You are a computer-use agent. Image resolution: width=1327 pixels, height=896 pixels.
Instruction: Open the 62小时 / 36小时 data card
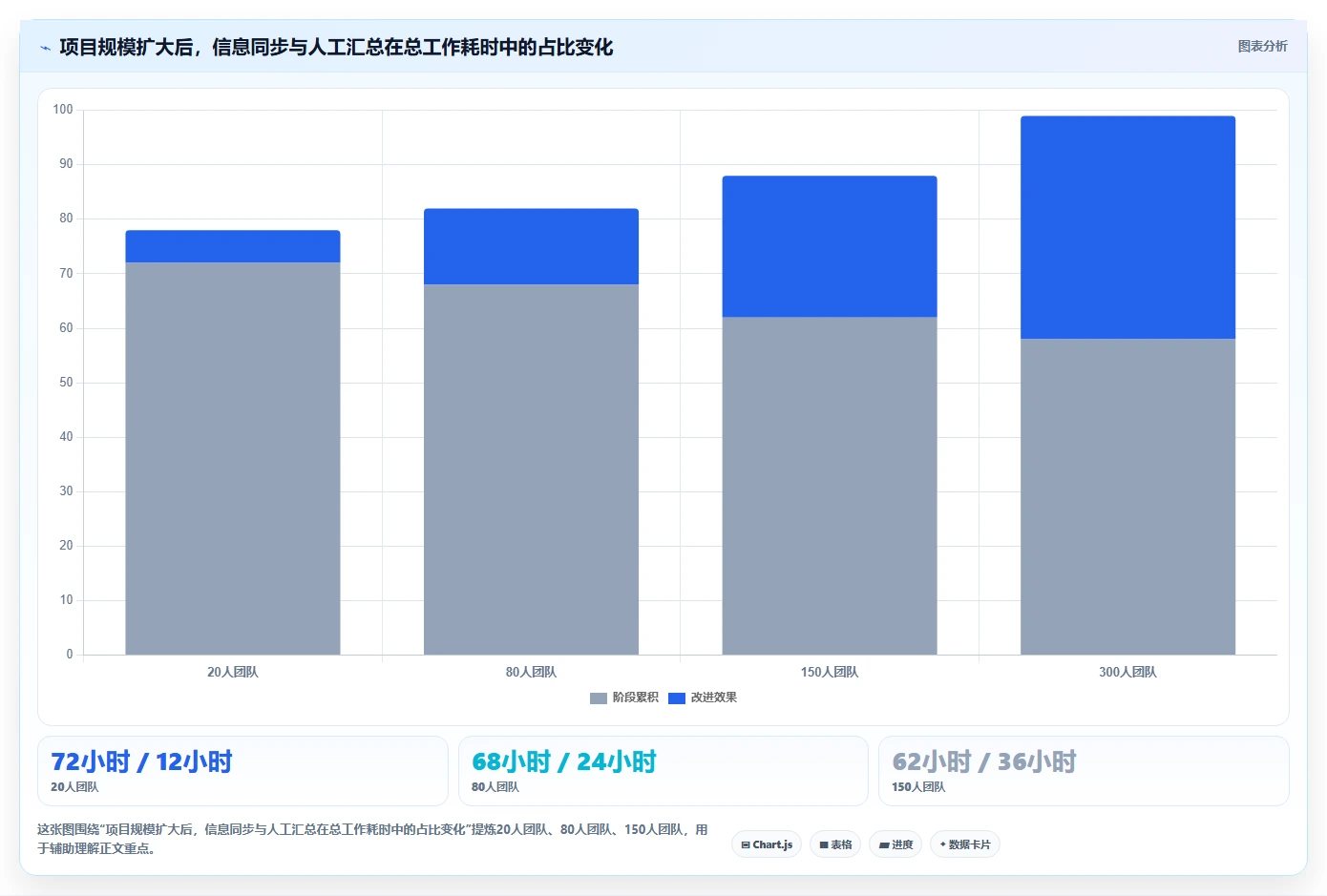(1084, 771)
